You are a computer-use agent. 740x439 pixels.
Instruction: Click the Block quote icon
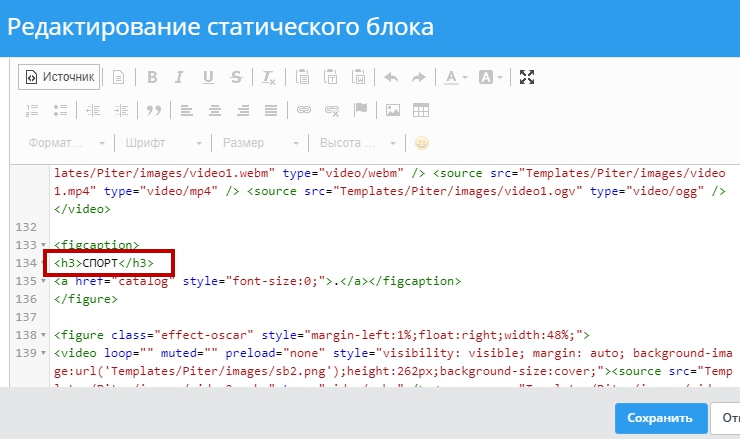[x=154, y=110]
